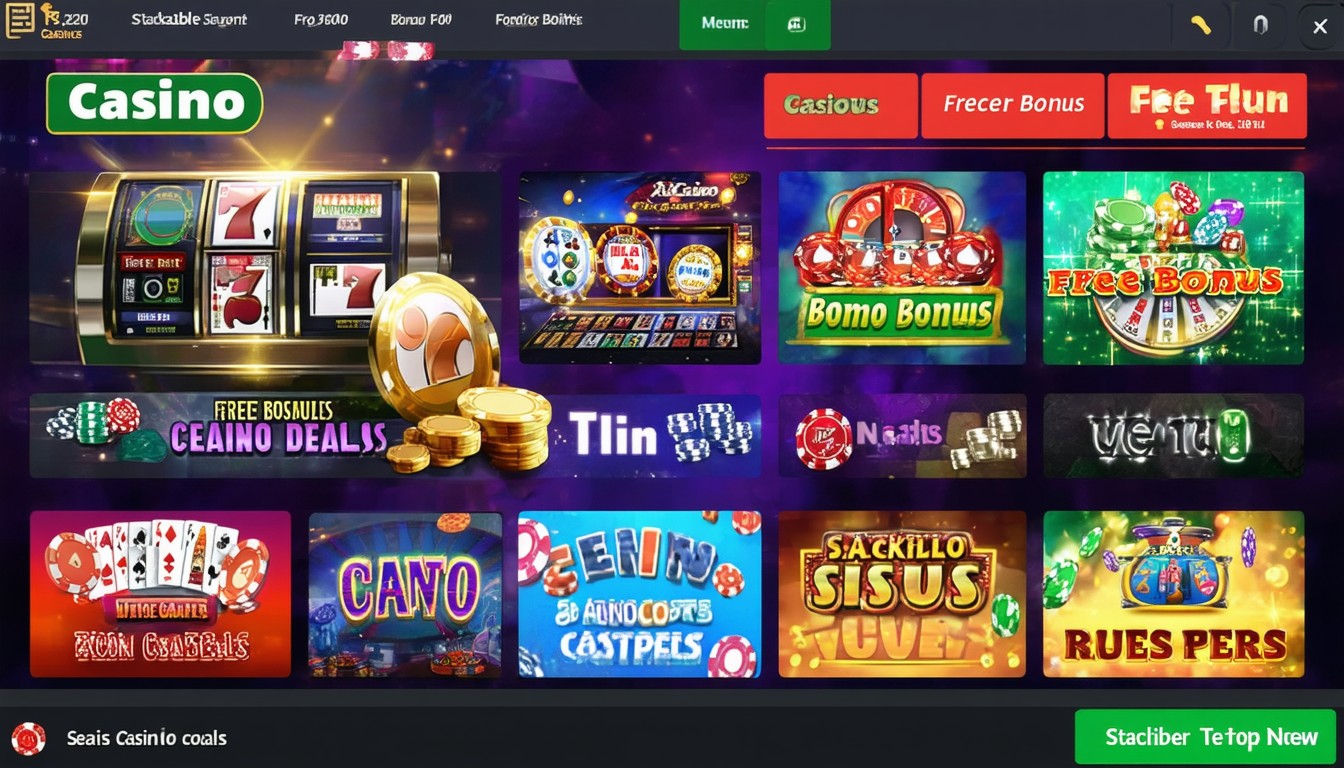This screenshot has width=1344, height=768.
Task: Open the Frecer Bonus tab
Action: click(1012, 105)
